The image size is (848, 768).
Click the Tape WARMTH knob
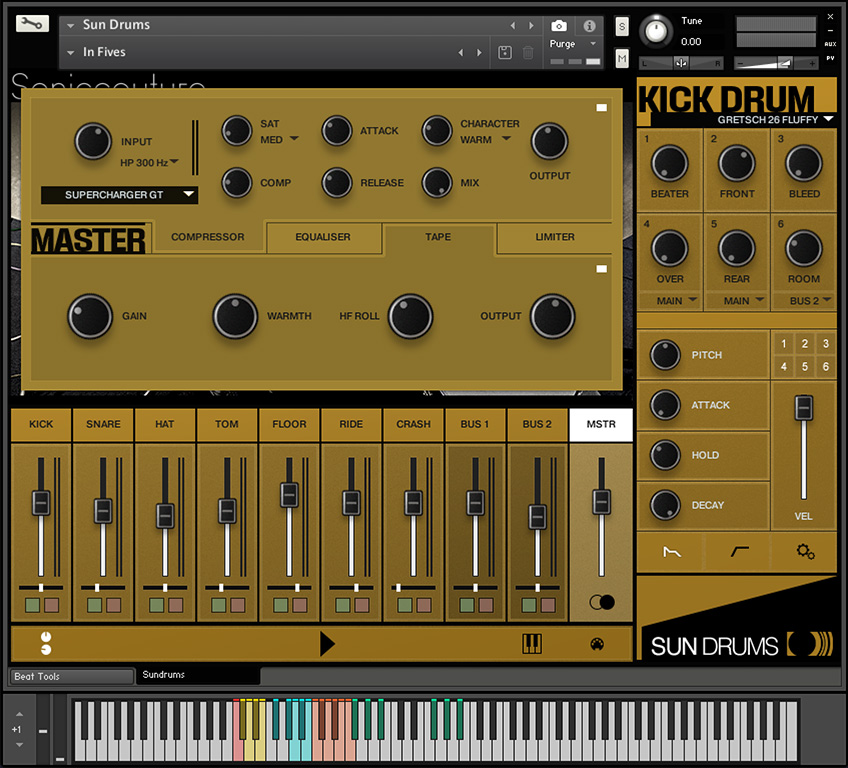tap(235, 316)
